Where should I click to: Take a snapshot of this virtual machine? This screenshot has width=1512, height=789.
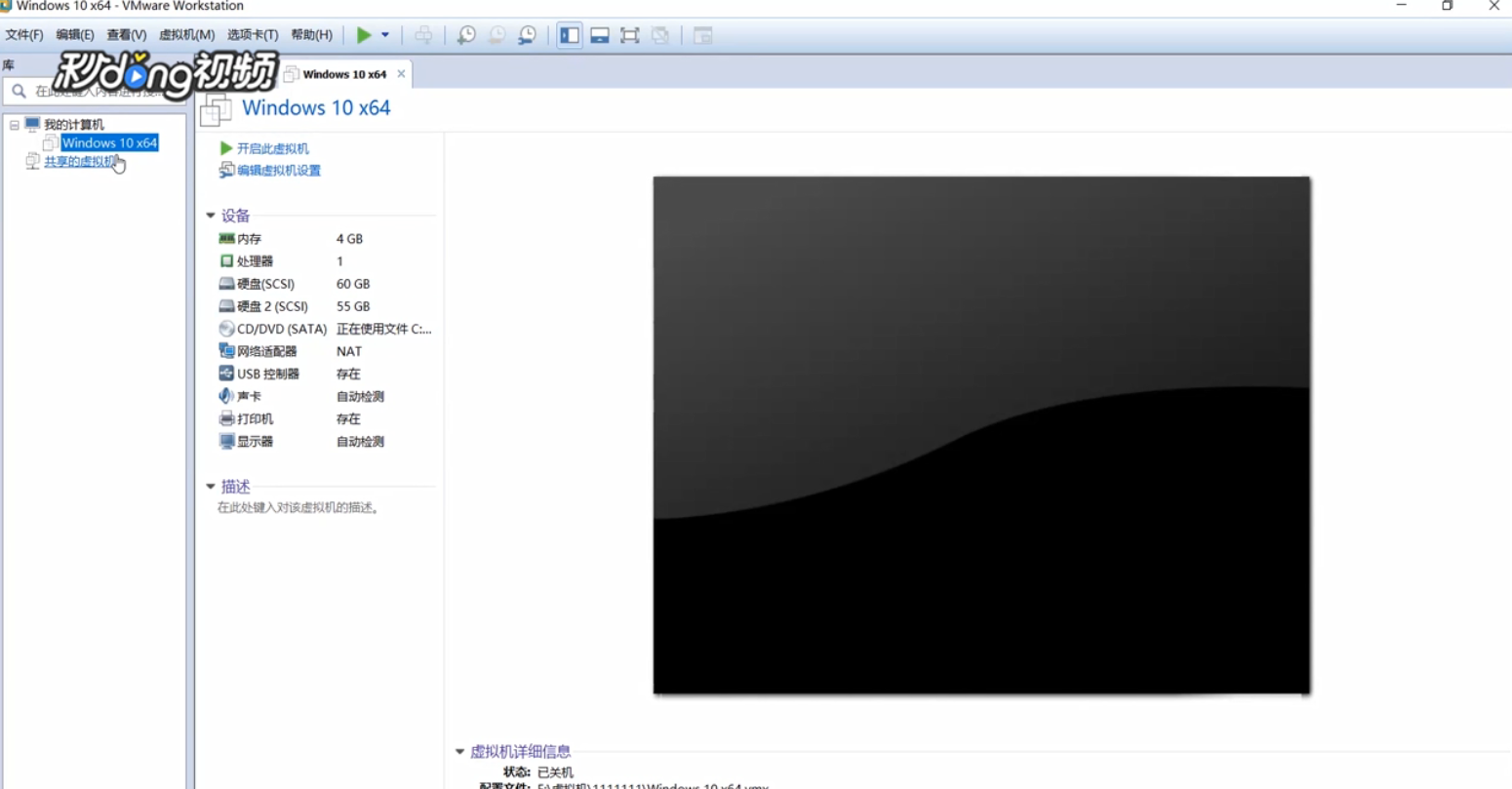point(466,35)
